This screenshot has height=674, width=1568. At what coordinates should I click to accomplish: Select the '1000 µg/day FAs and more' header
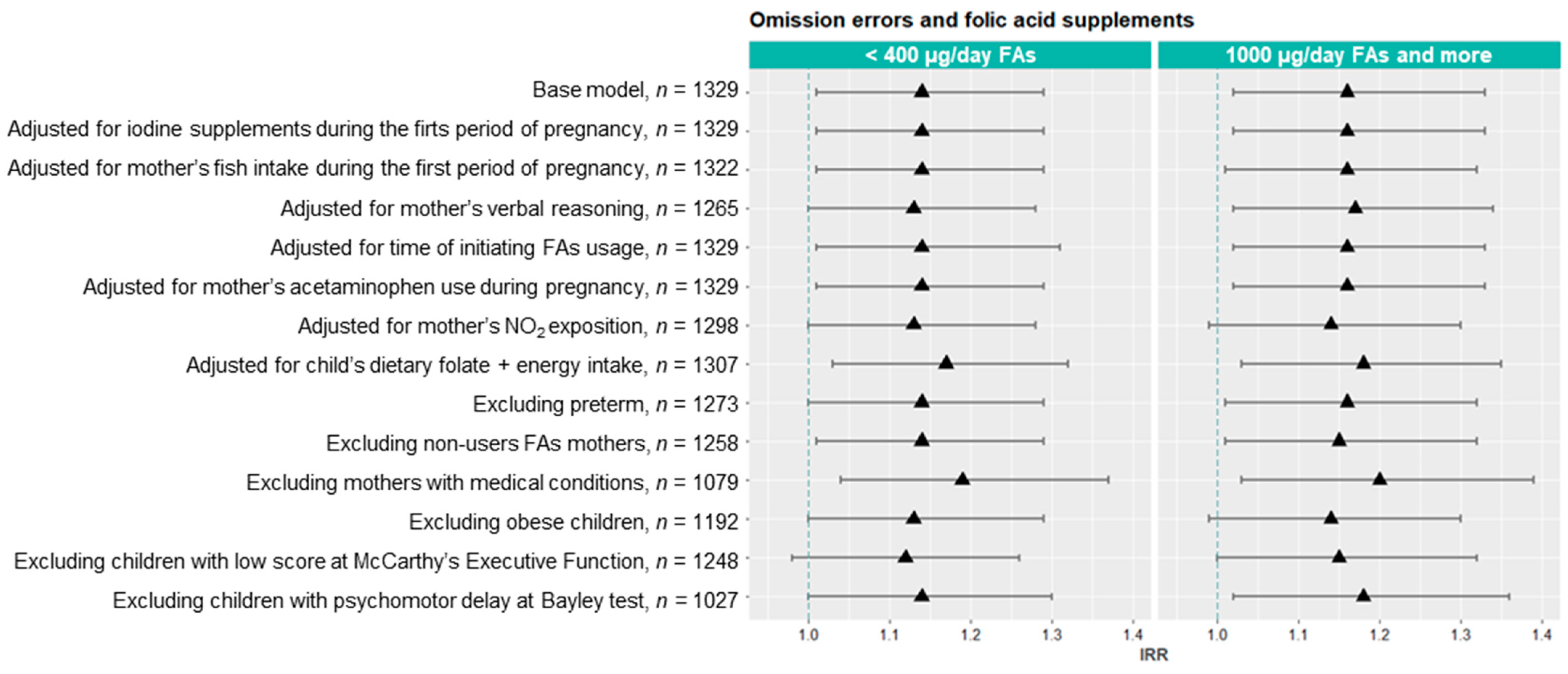click(1359, 56)
